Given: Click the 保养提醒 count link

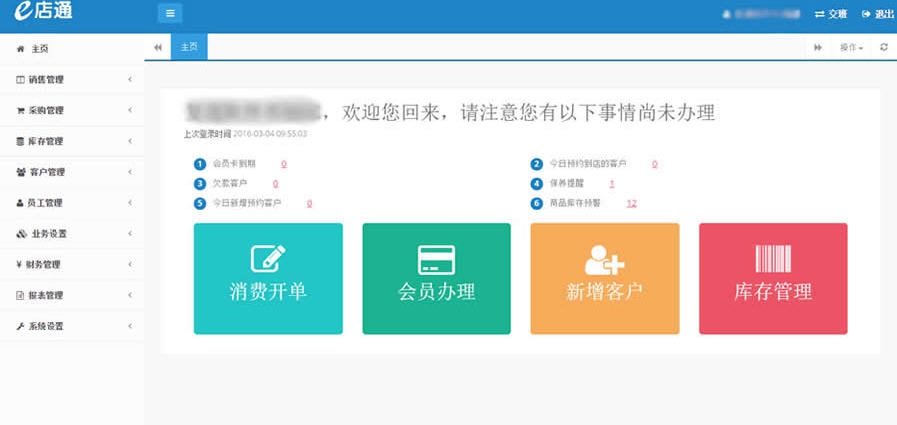Looking at the screenshot, I should [612, 184].
